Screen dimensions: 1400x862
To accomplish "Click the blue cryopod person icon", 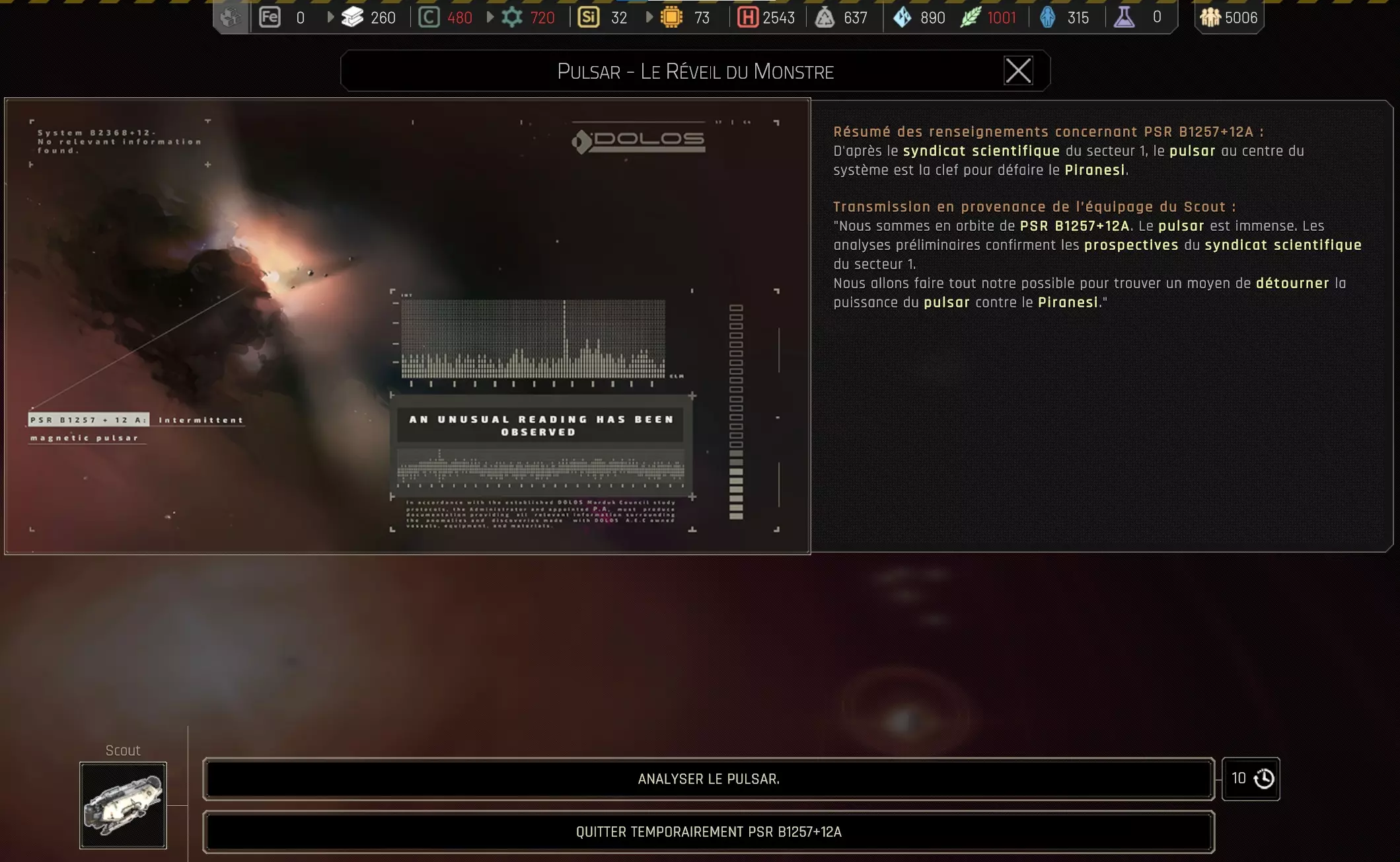I will click(1048, 17).
